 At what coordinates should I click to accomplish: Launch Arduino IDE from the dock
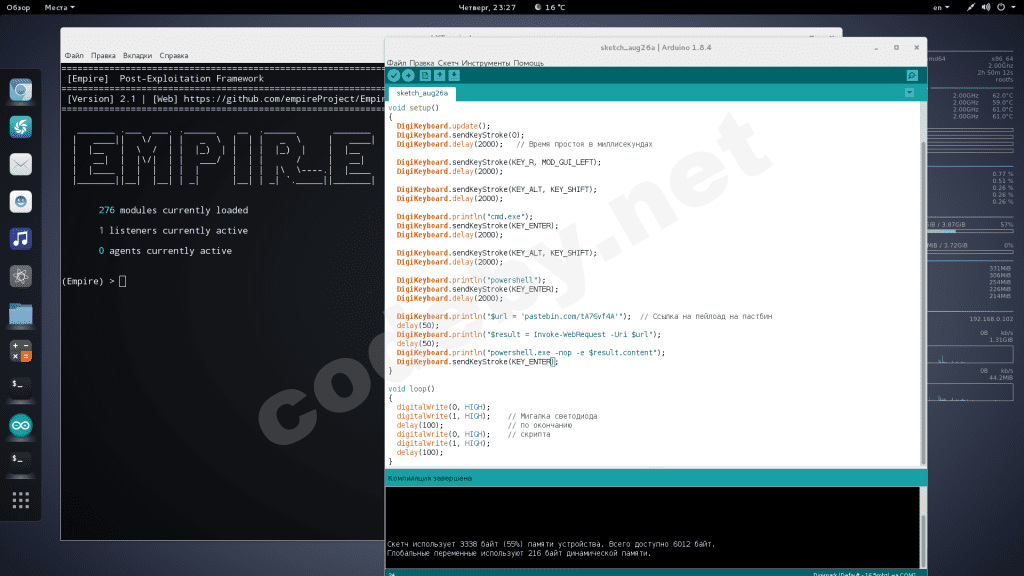tap(21, 424)
